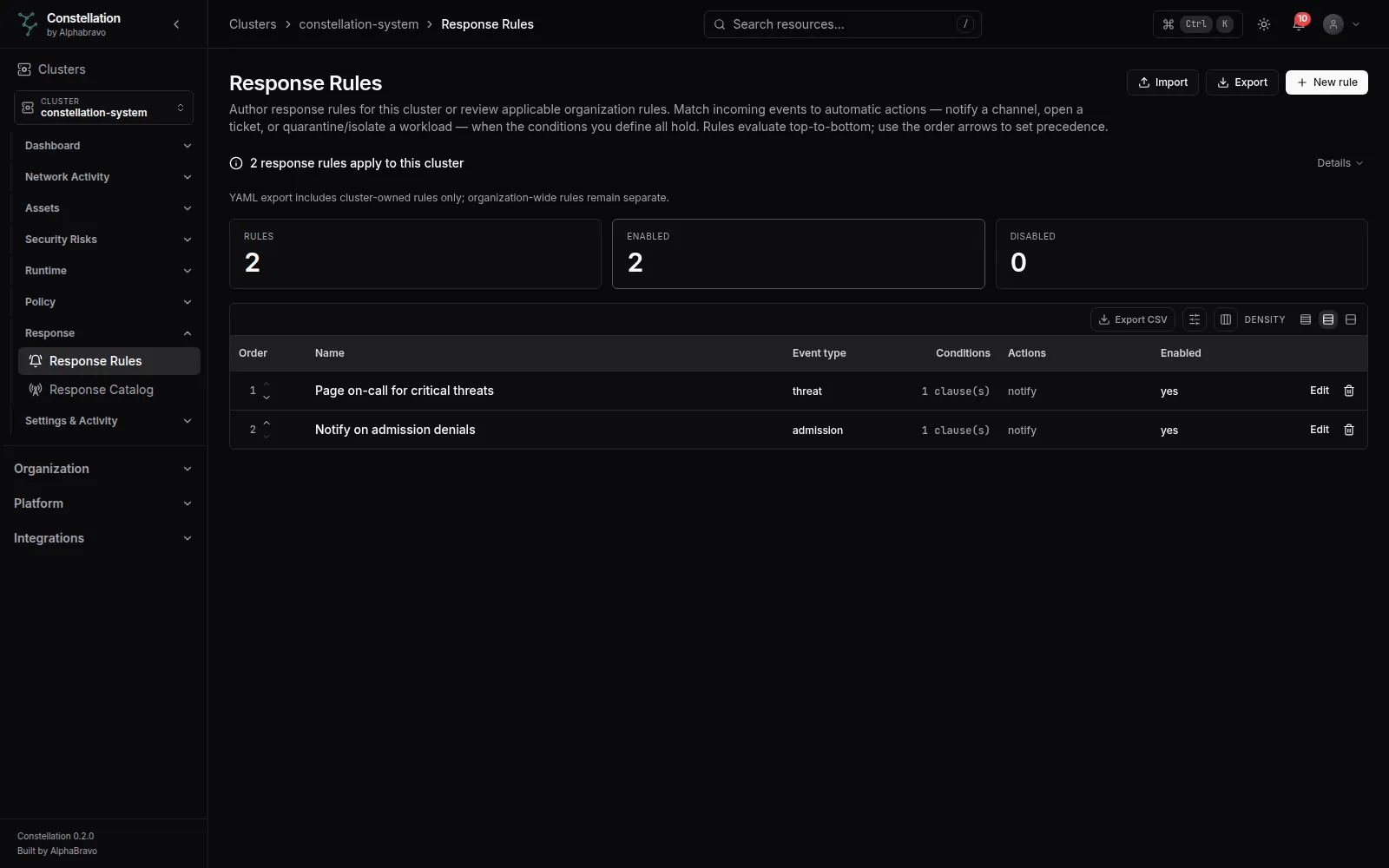
Task: Expand the Organization group
Action: (x=103, y=469)
